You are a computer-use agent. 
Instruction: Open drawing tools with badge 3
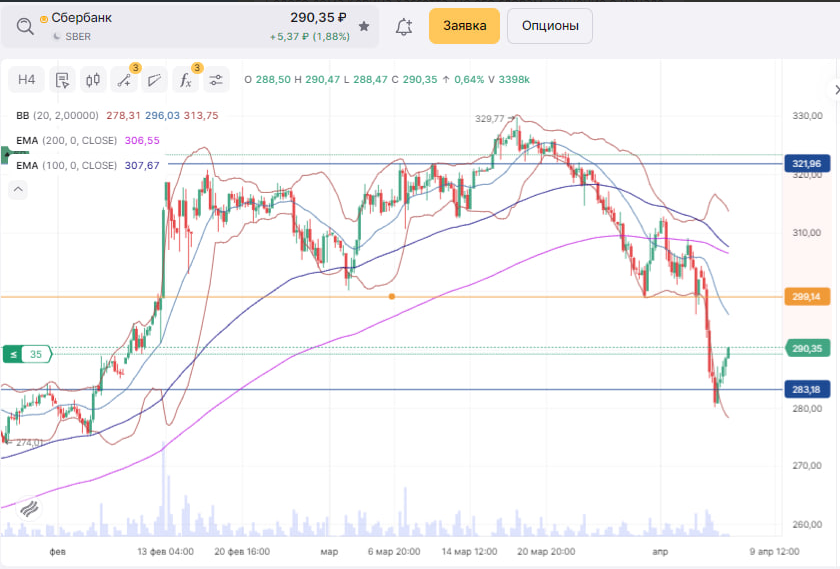124,80
